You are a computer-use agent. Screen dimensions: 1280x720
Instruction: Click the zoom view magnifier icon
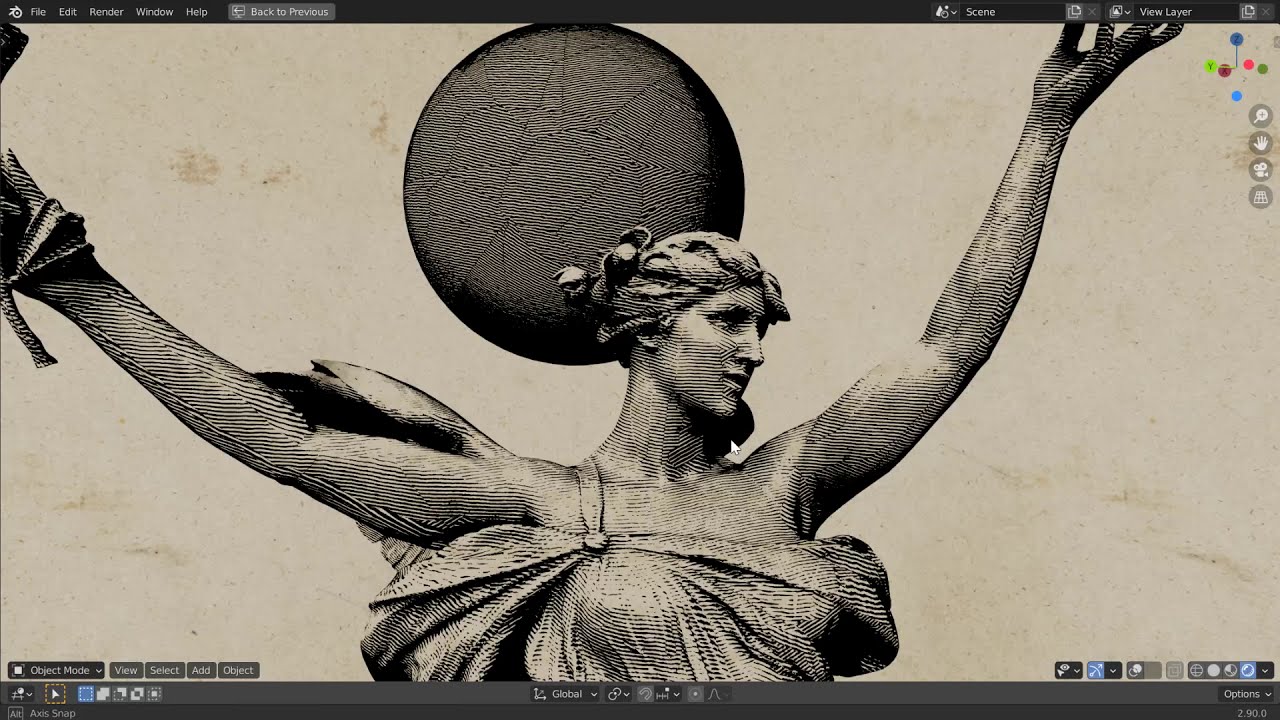pyautogui.click(x=1261, y=117)
